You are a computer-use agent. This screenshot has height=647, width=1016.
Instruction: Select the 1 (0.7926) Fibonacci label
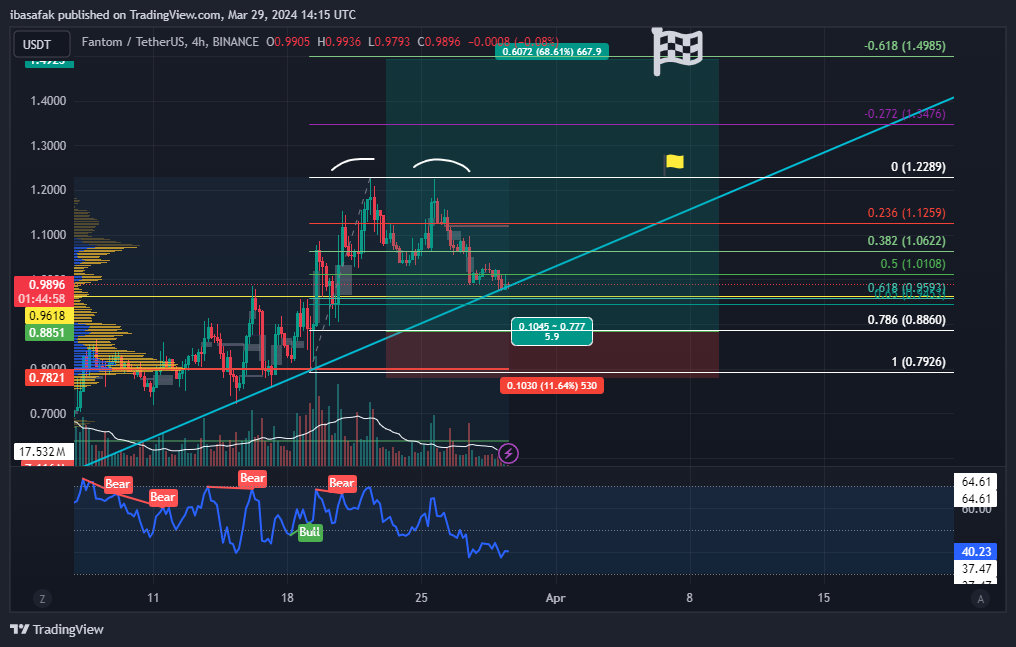918,362
